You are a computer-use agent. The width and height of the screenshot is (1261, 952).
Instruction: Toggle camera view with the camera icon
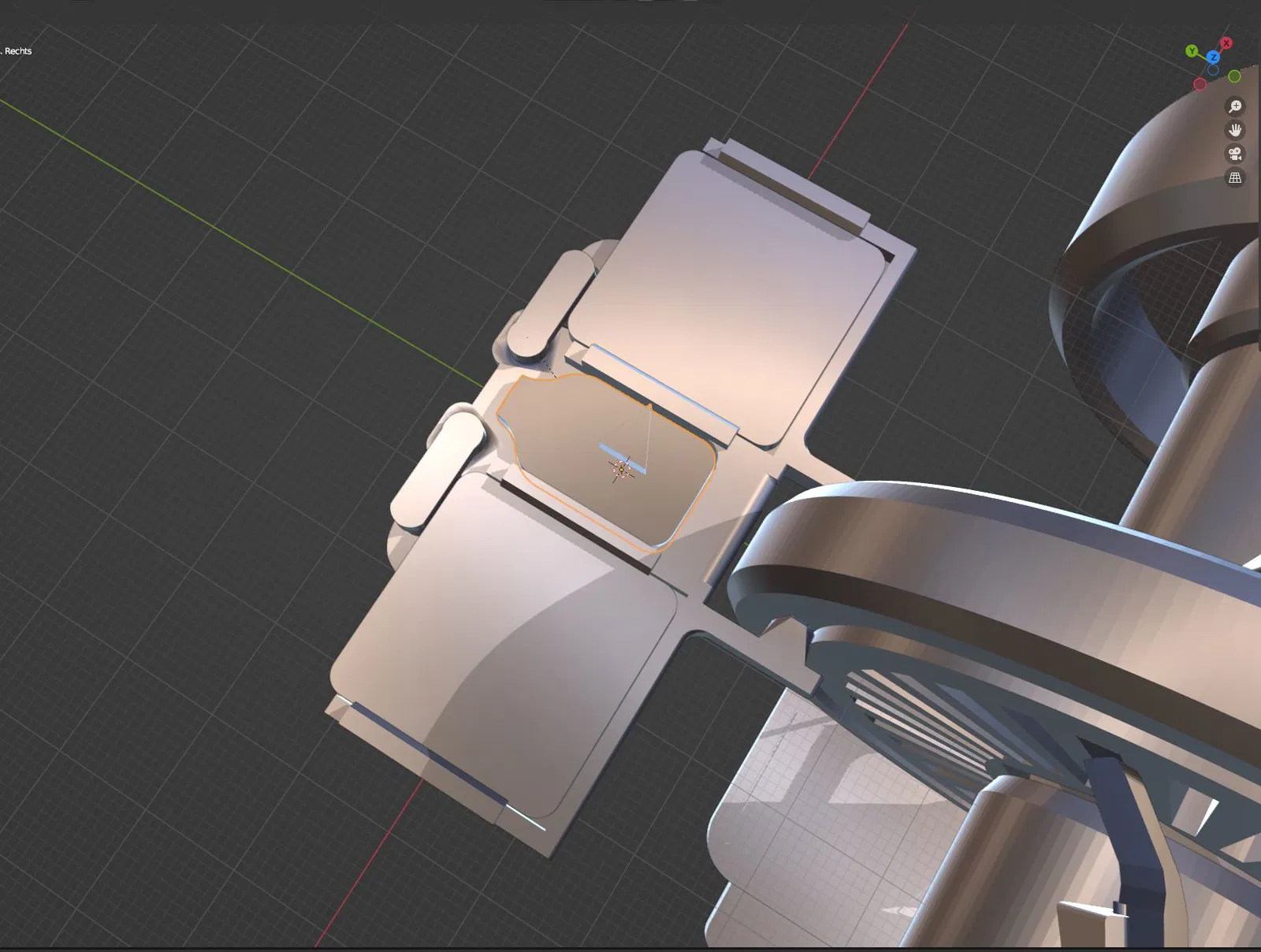pyautogui.click(x=1235, y=154)
